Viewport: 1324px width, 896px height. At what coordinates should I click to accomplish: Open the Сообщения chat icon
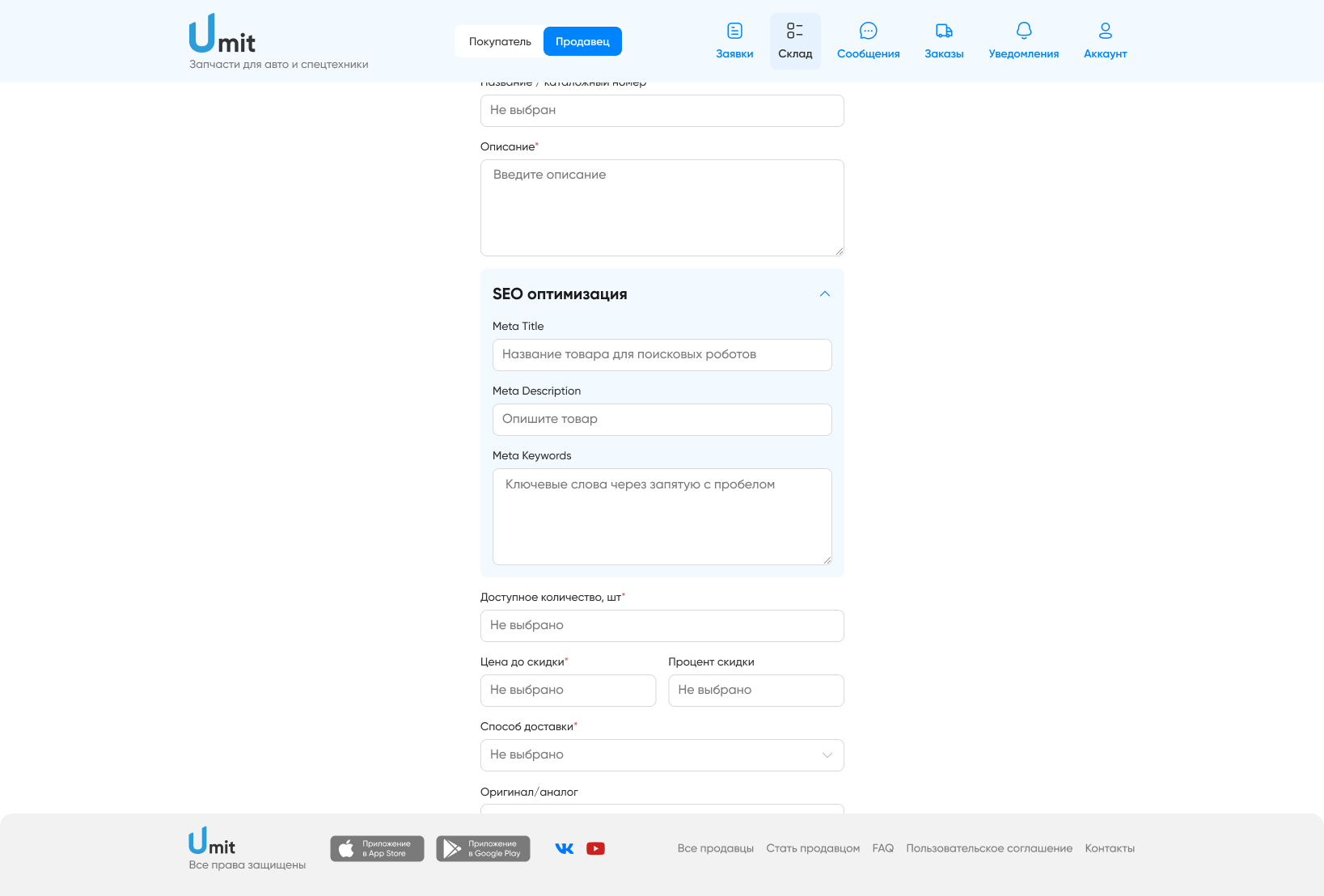coord(868,32)
